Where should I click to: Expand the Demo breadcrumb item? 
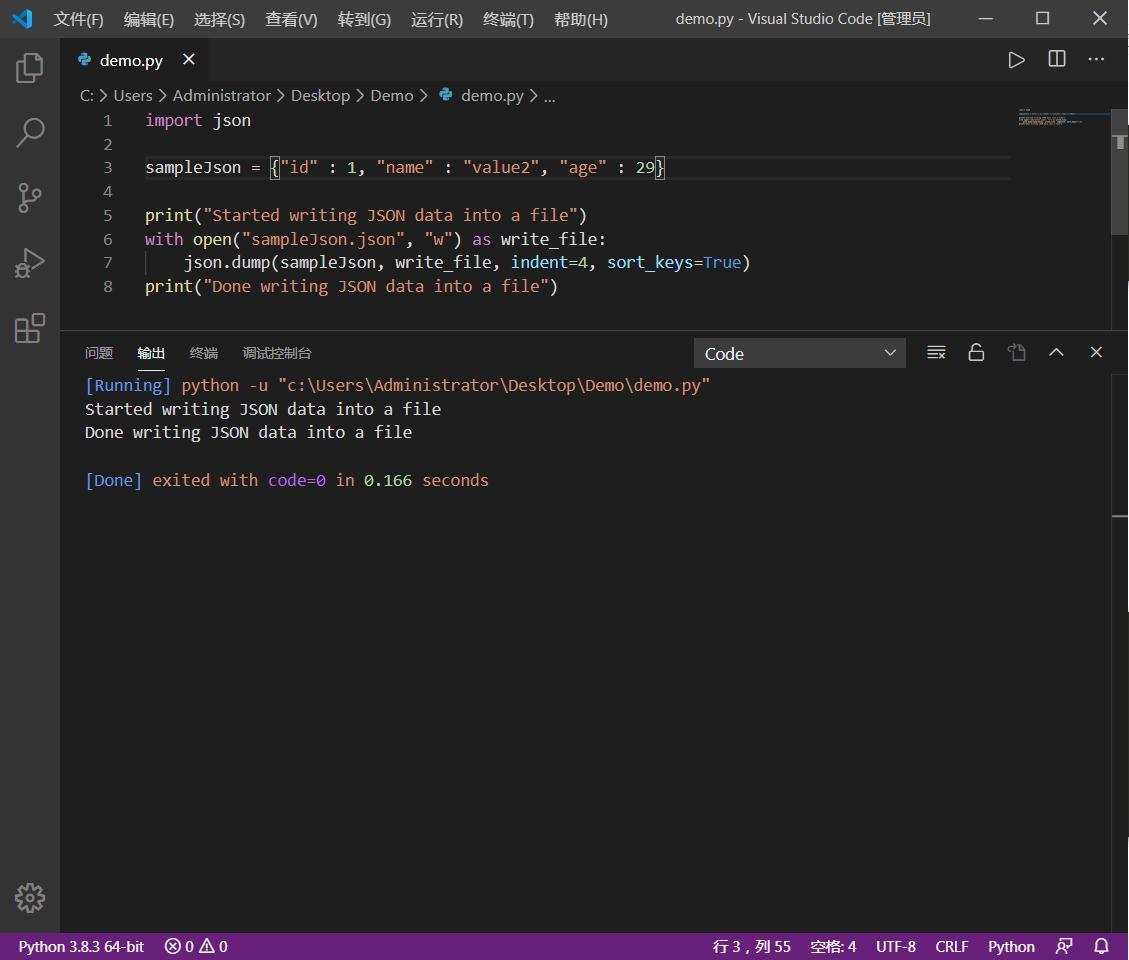(x=391, y=95)
